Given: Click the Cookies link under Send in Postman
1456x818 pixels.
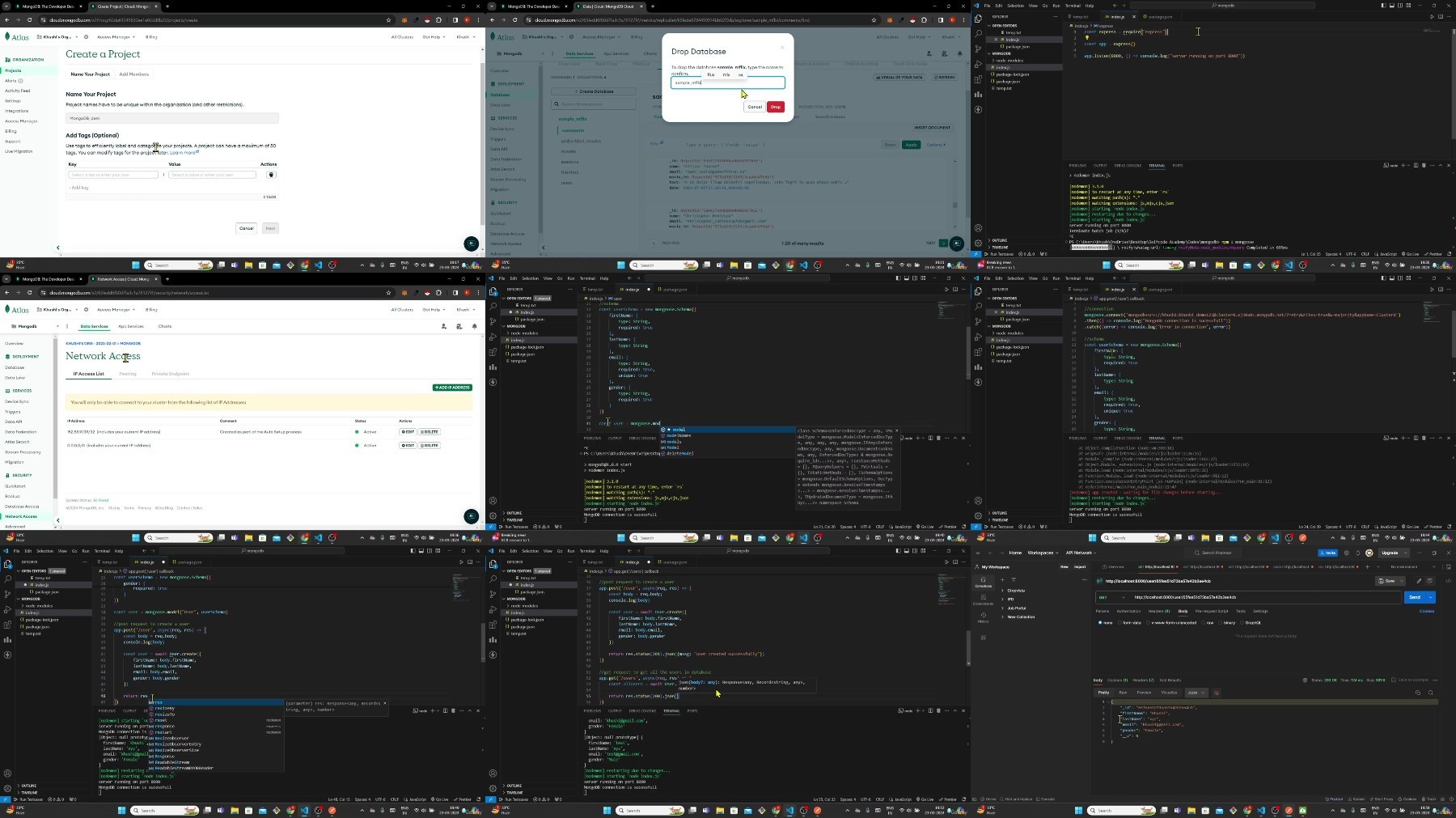Looking at the screenshot, I should click(1427, 611).
